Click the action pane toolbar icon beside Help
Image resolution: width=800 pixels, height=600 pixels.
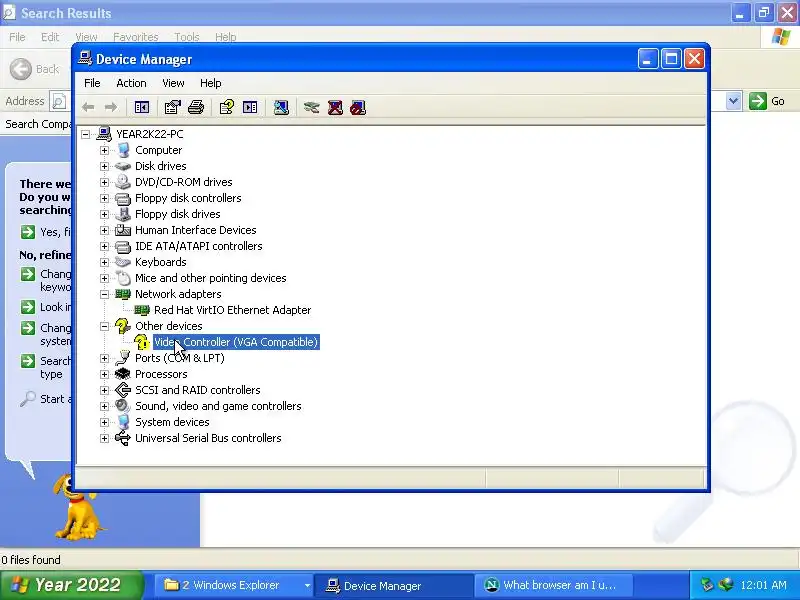[x=250, y=107]
